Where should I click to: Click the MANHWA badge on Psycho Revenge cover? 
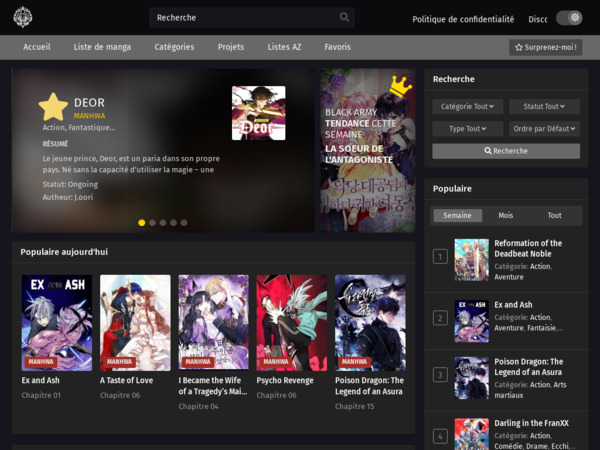click(276, 362)
